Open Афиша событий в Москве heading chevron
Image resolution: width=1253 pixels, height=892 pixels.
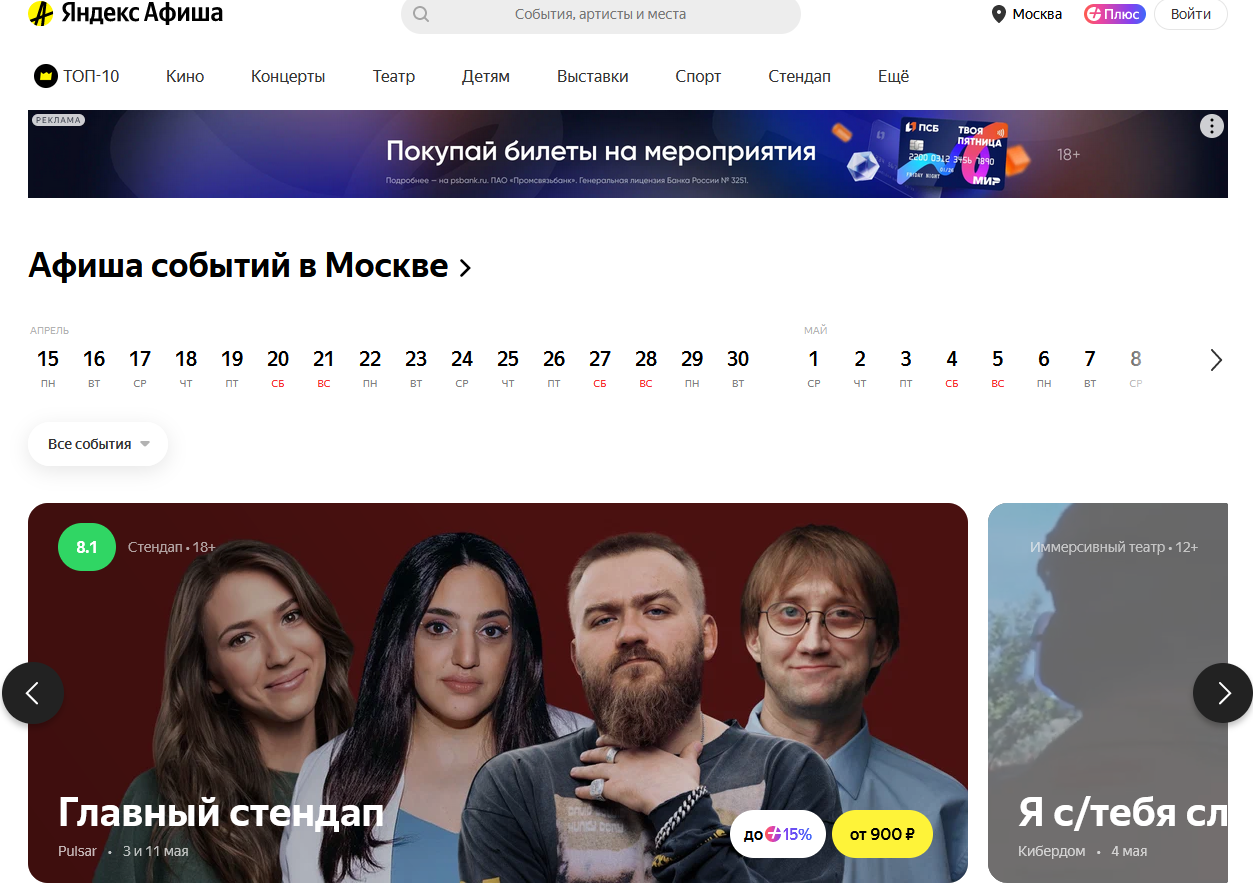coord(465,268)
